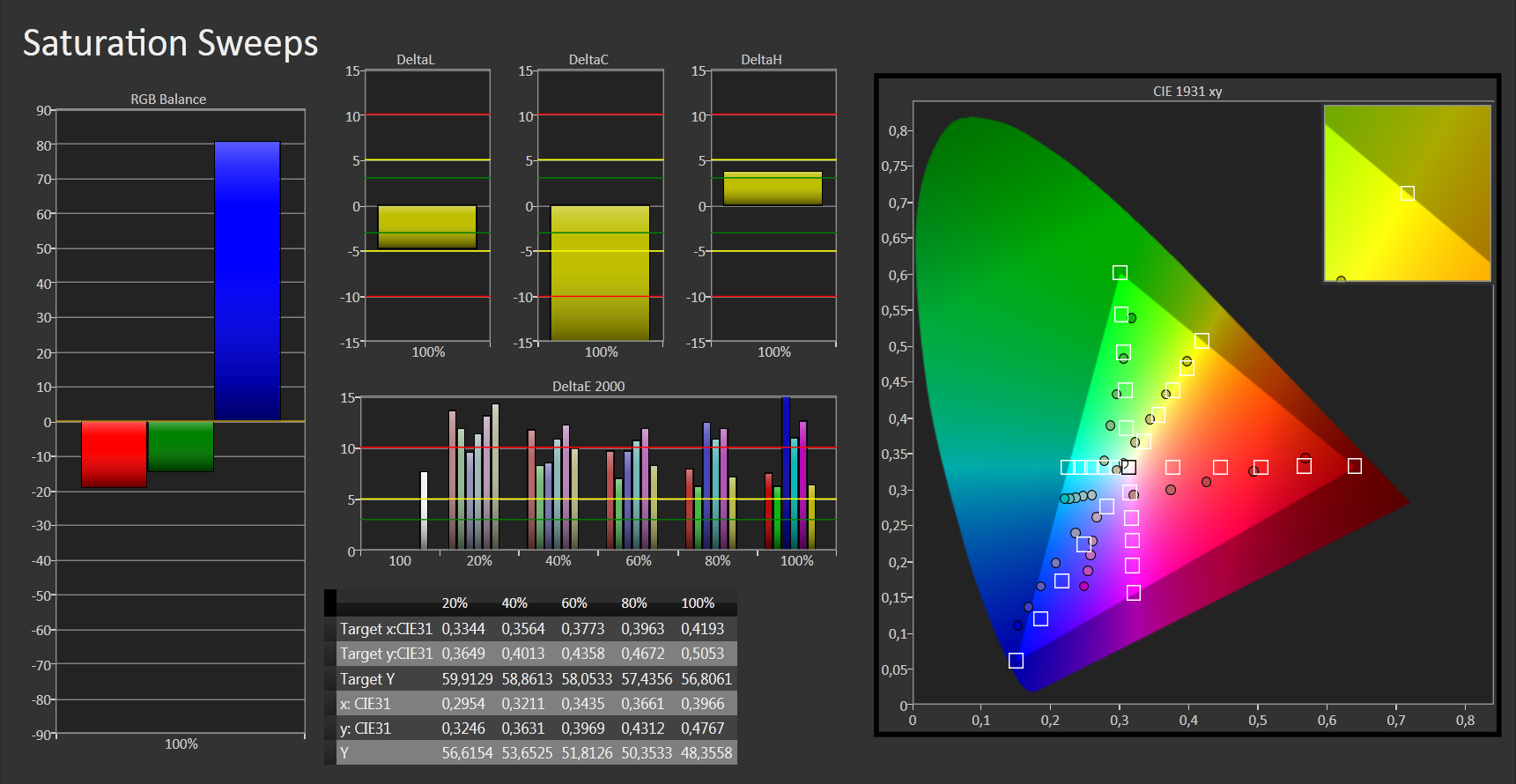The height and width of the screenshot is (784, 1516).
Task: Click the measured y value 0,4312
Action: click(643, 729)
